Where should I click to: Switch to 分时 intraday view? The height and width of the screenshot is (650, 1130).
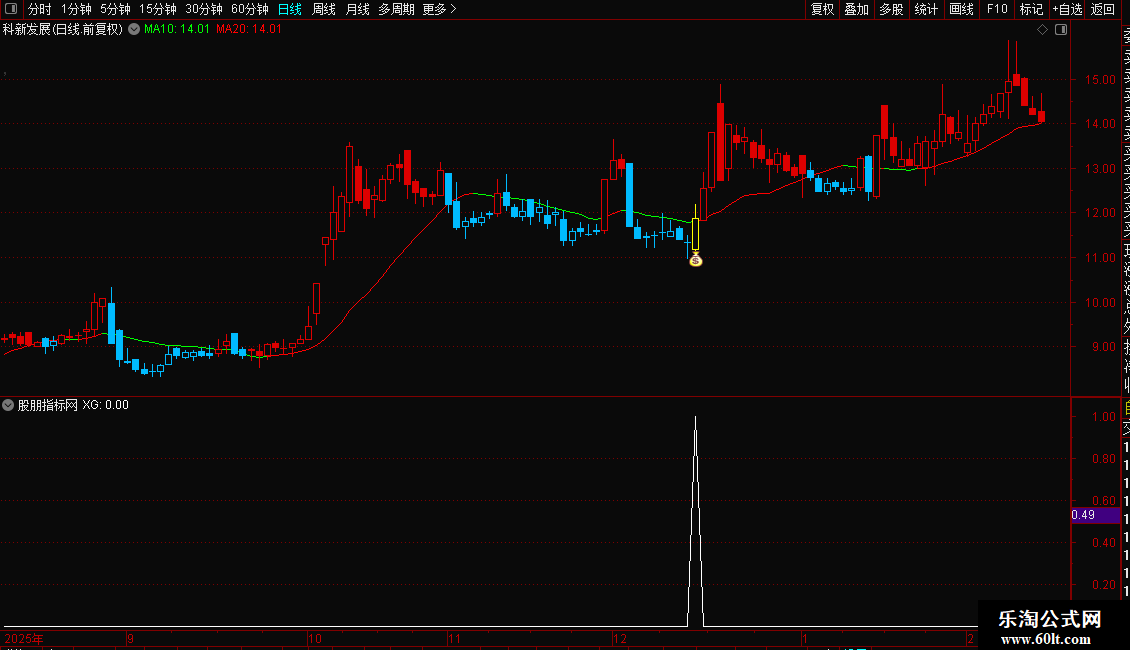click(x=39, y=9)
